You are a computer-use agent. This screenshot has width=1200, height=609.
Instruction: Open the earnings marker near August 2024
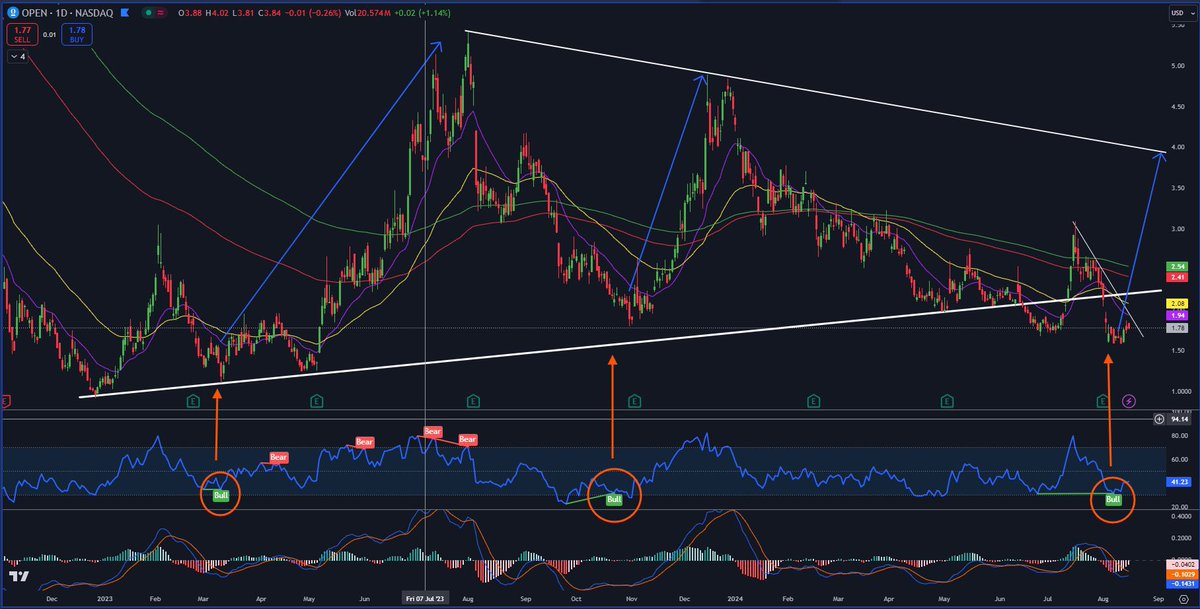pyautogui.click(x=1102, y=401)
